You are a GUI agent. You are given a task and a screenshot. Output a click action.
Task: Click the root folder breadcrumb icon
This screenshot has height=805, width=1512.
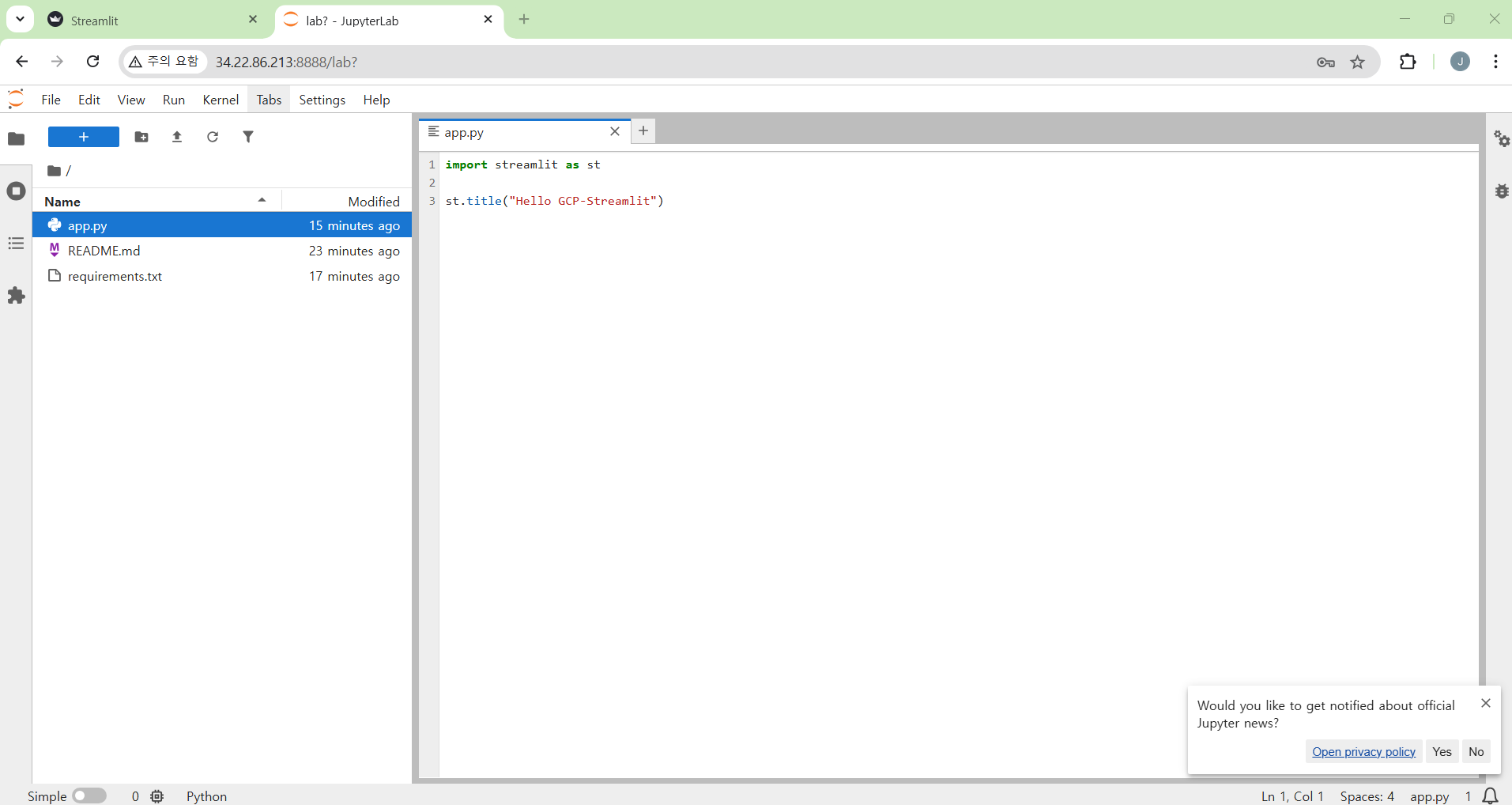(x=54, y=171)
